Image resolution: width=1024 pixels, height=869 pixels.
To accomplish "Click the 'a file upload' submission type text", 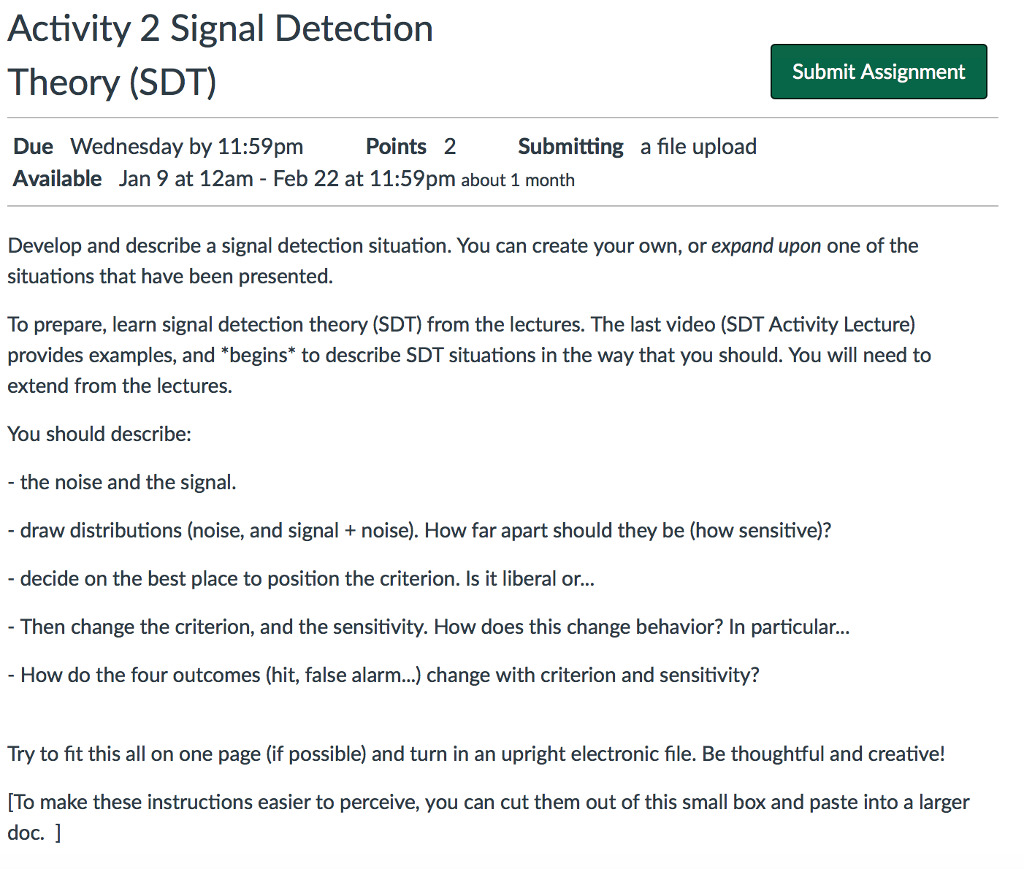I will 698,146.
